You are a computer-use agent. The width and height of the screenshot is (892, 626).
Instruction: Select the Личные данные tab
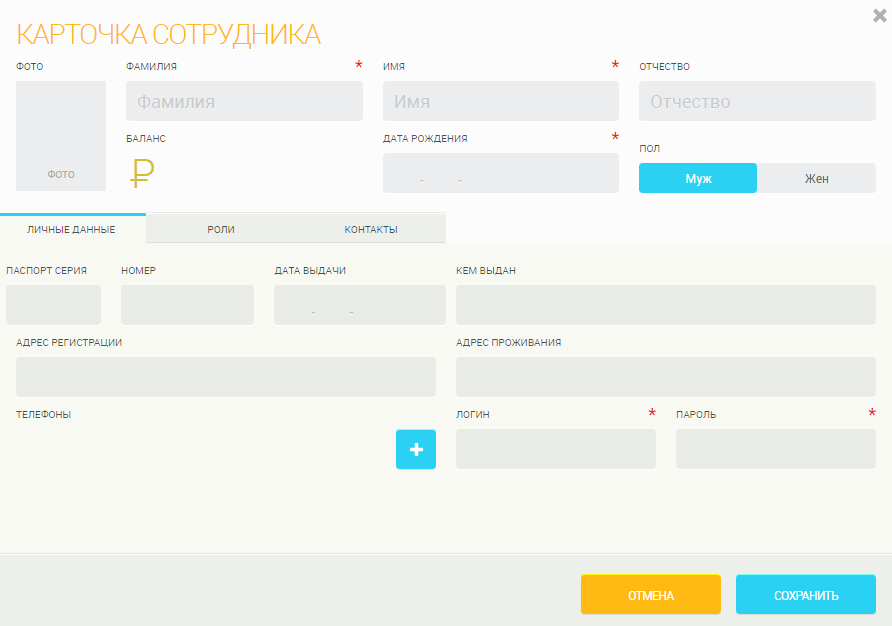[x=72, y=229]
